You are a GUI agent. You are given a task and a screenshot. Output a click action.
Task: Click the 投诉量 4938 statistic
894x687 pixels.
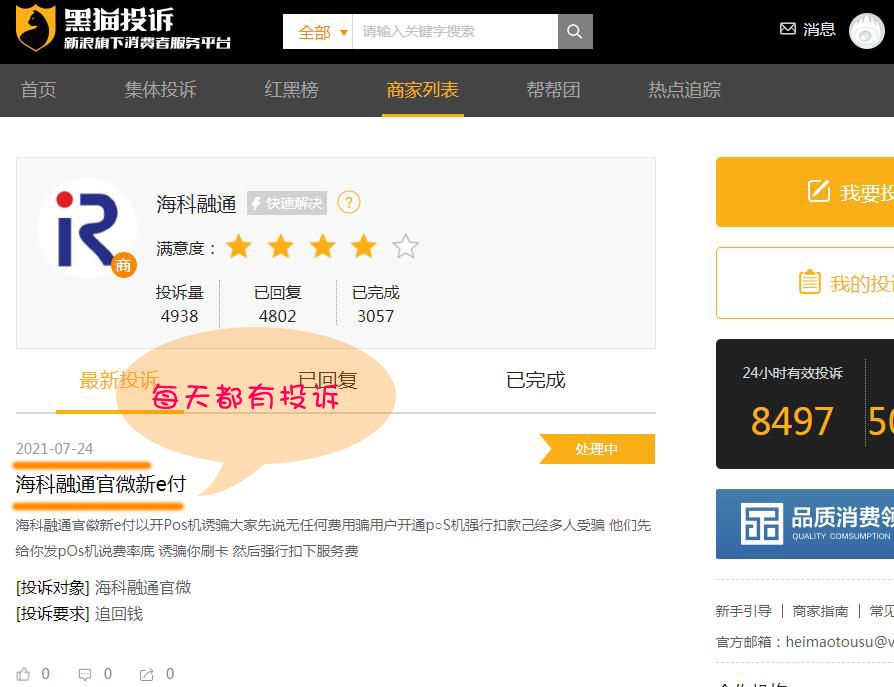pyautogui.click(x=180, y=304)
